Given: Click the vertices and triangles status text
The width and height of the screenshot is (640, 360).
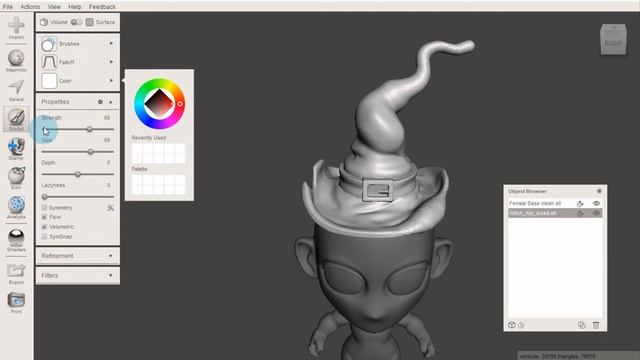Looking at the screenshot, I should click(557, 356).
